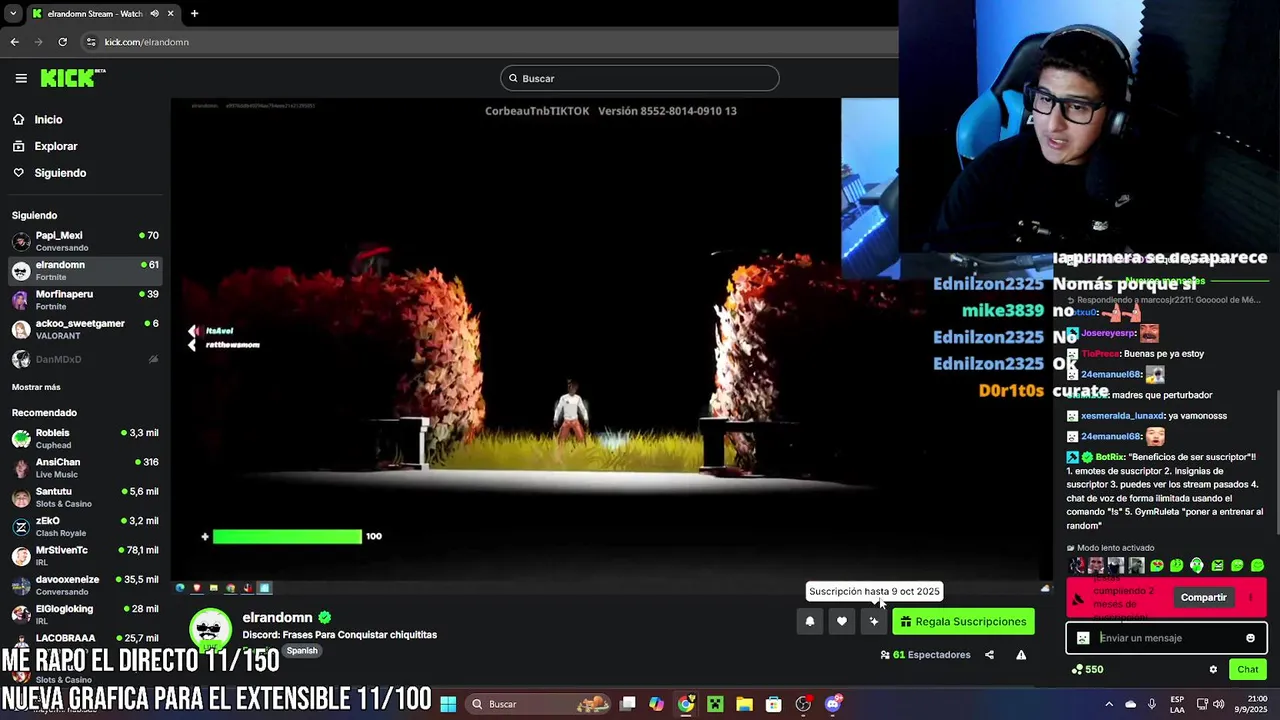Click the last green Kick quick emote
The image size is (1280, 720).
pos(1257,566)
